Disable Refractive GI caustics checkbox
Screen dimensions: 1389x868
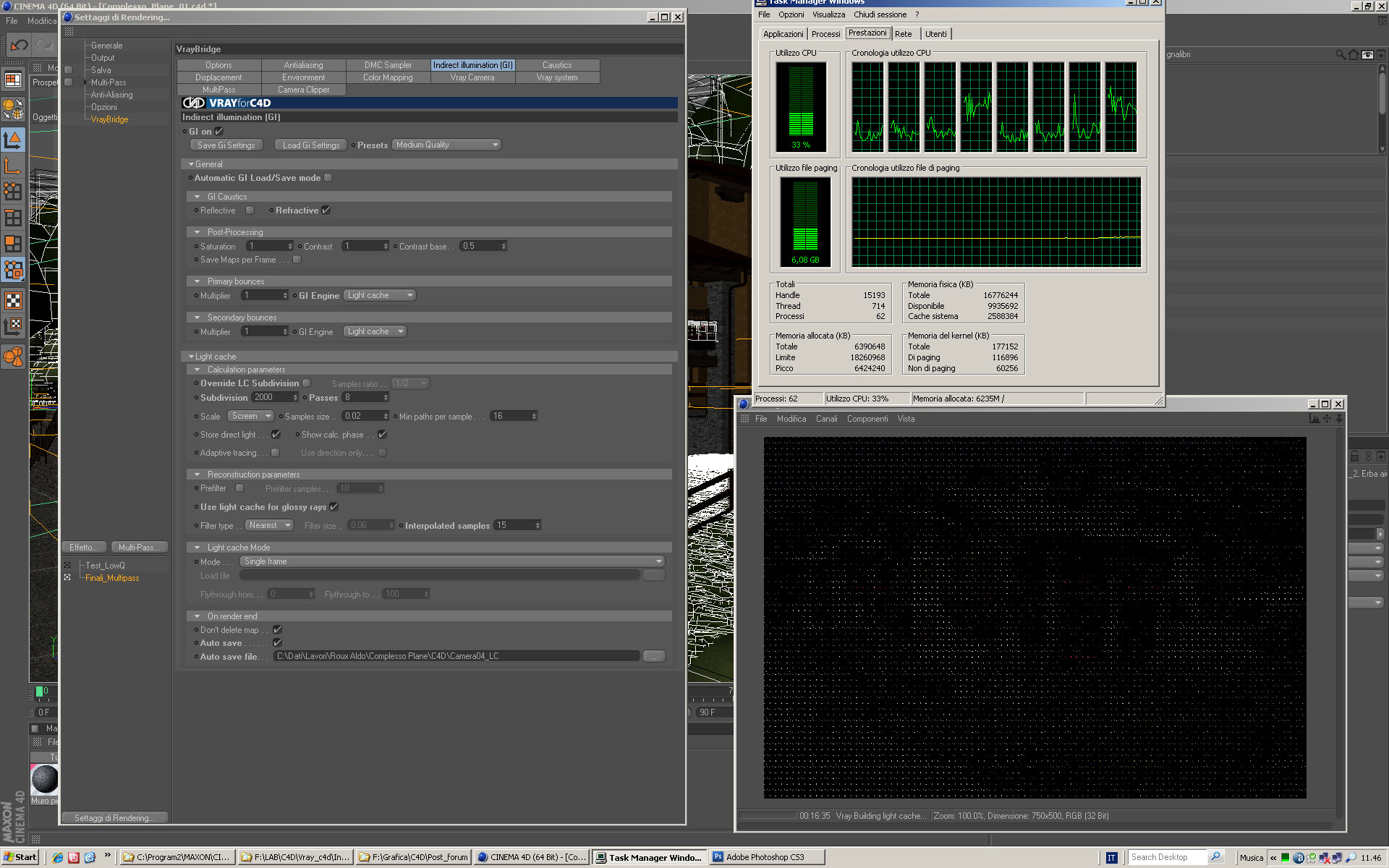click(326, 210)
